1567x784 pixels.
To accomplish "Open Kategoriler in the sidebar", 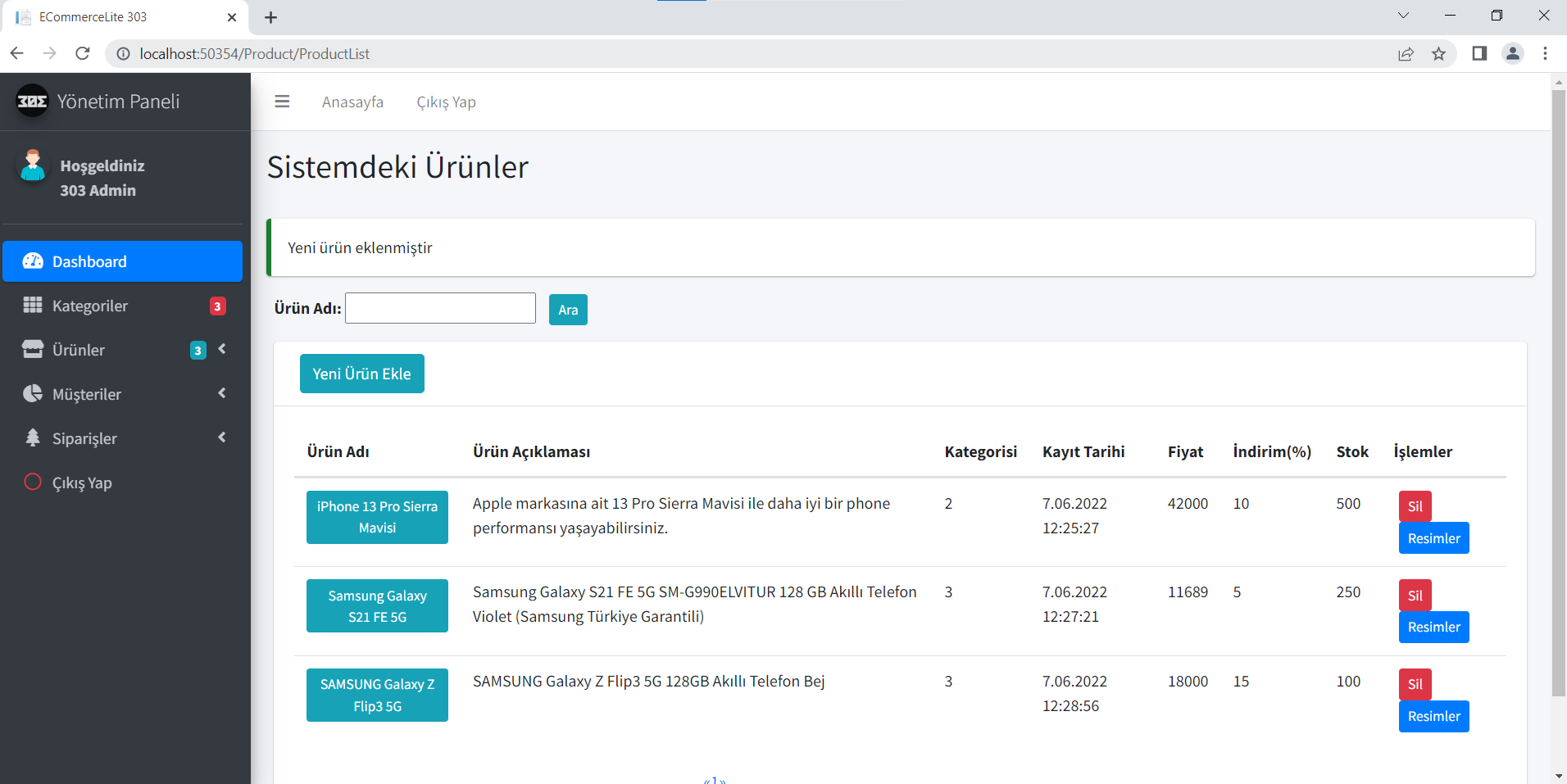I will [x=123, y=306].
